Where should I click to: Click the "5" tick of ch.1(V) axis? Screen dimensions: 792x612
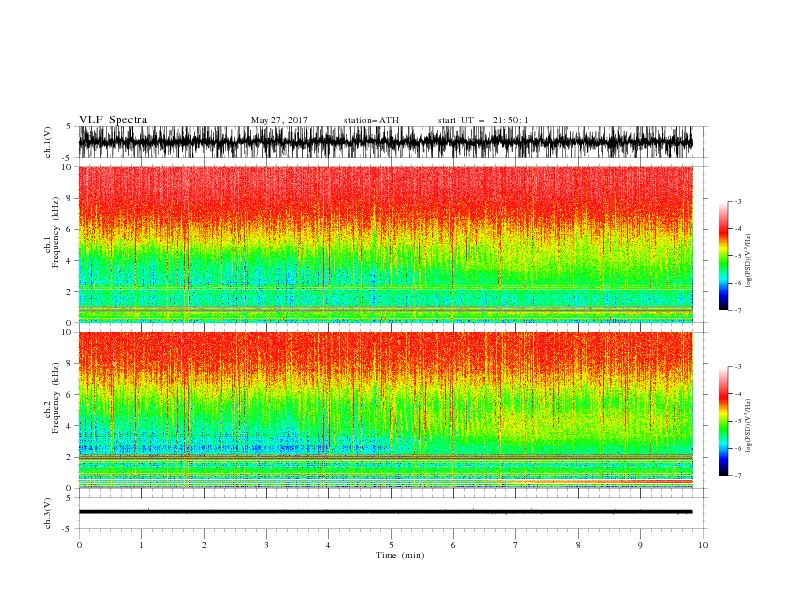69,126
